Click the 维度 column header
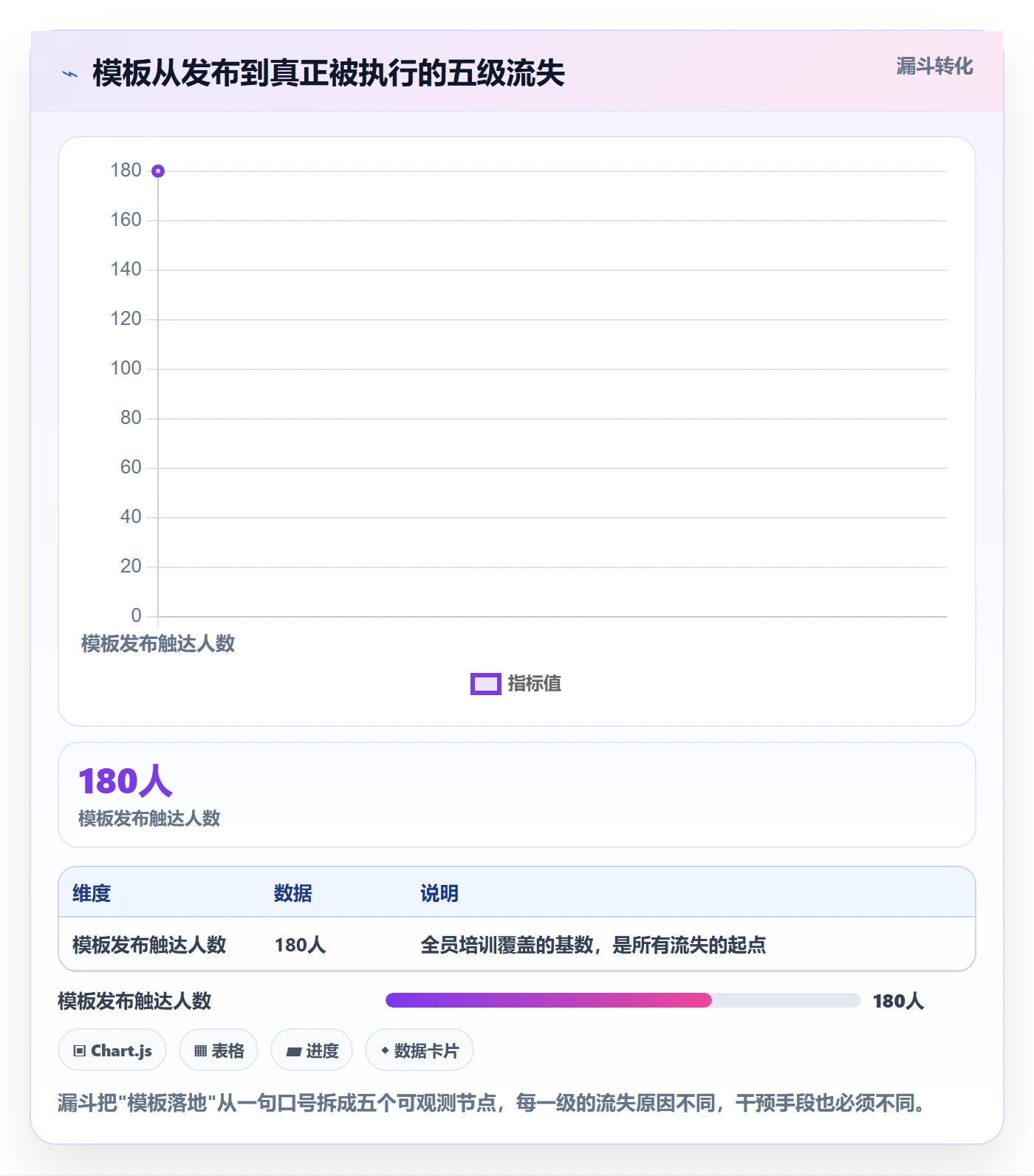 click(x=92, y=893)
